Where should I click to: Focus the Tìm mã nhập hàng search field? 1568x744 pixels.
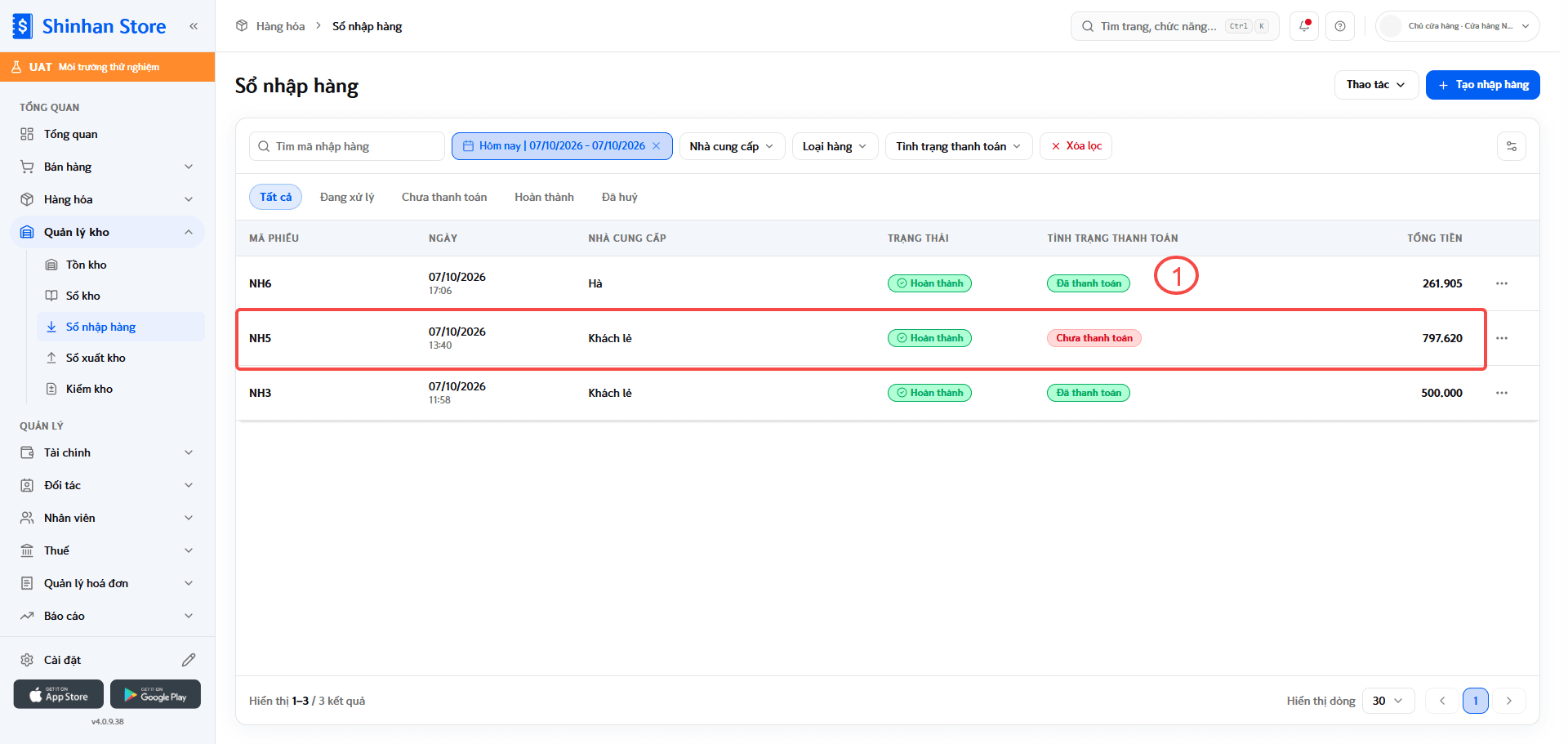(347, 146)
